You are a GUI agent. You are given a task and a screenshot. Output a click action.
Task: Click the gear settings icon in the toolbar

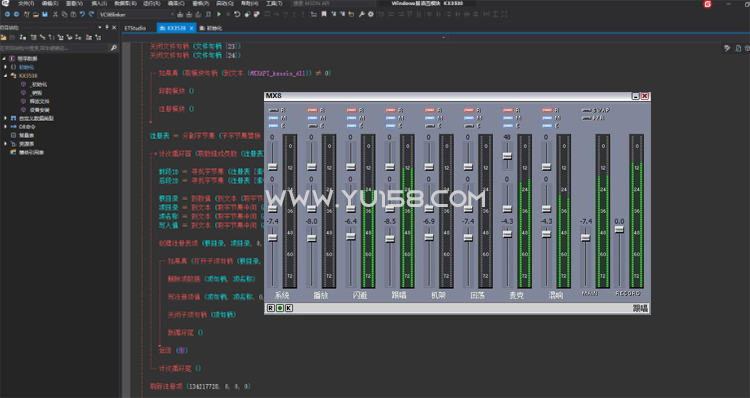point(371,14)
